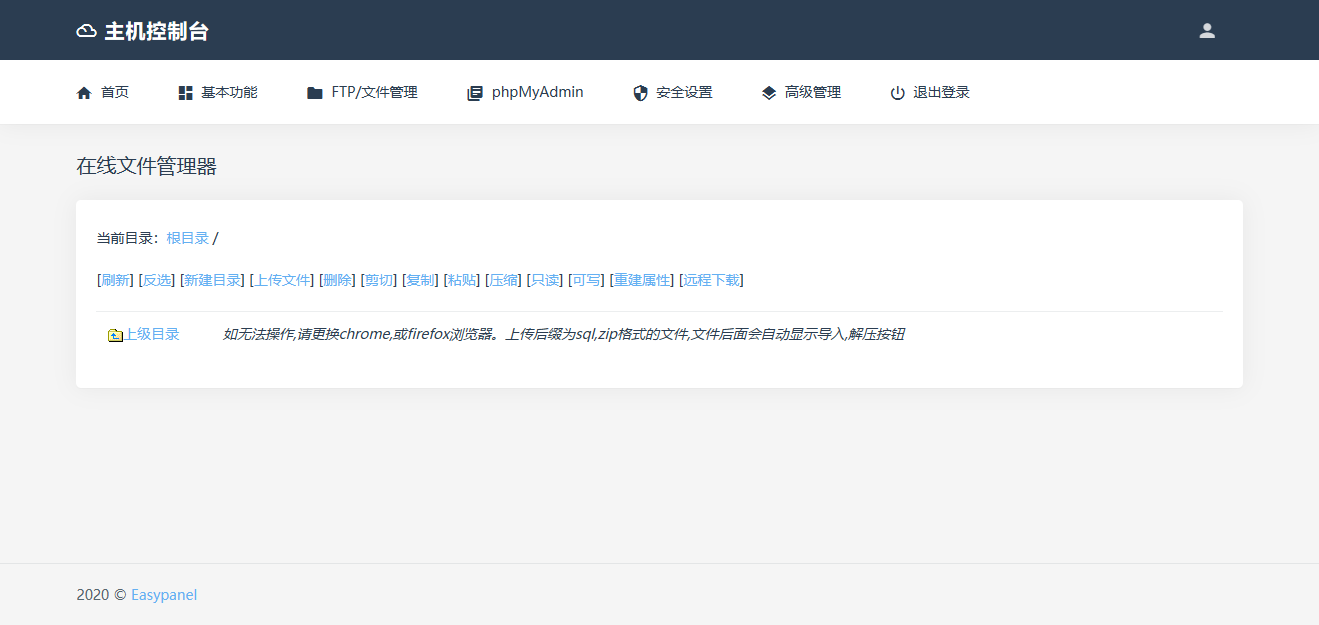The width and height of the screenshot is (1319, 625).
Task: Click the 删除 delete link
Action: click(337, 280)
